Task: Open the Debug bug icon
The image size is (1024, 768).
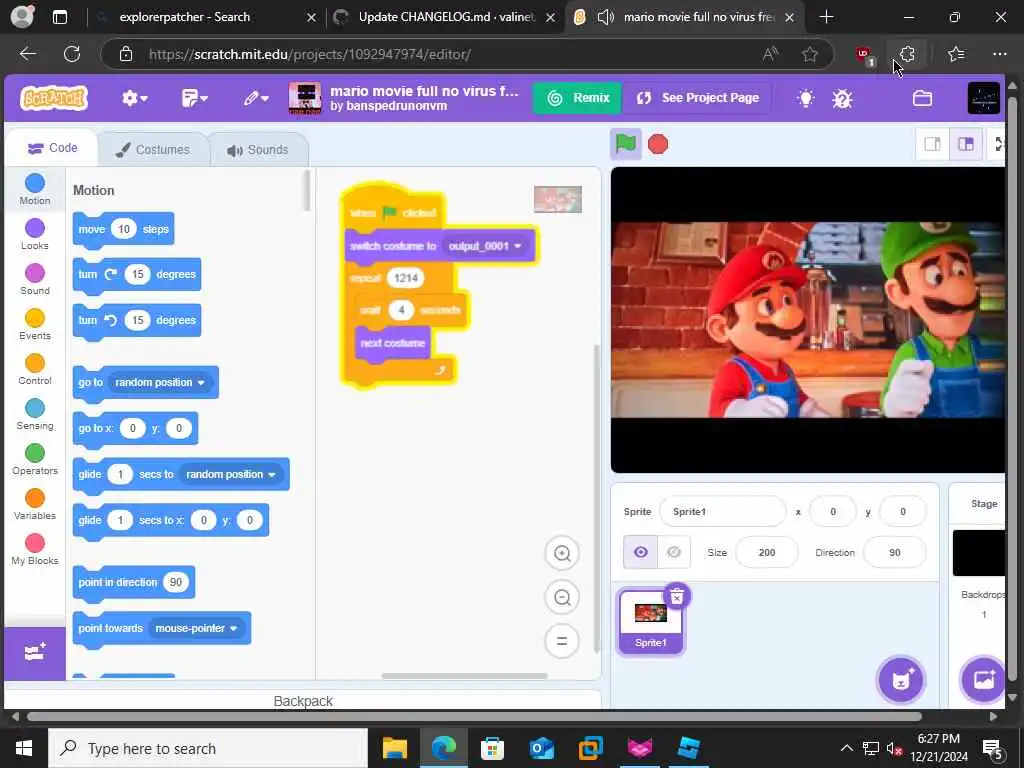Action: point(842,99)
